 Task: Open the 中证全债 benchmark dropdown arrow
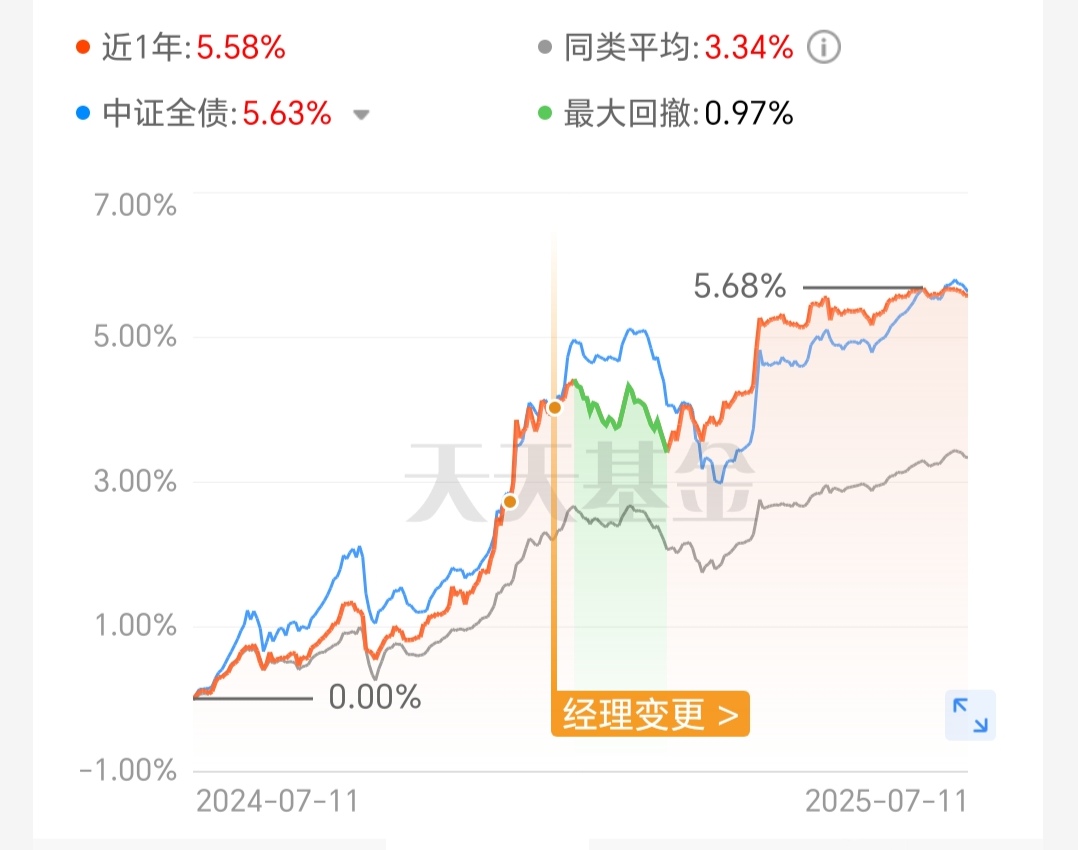[361, 115]
